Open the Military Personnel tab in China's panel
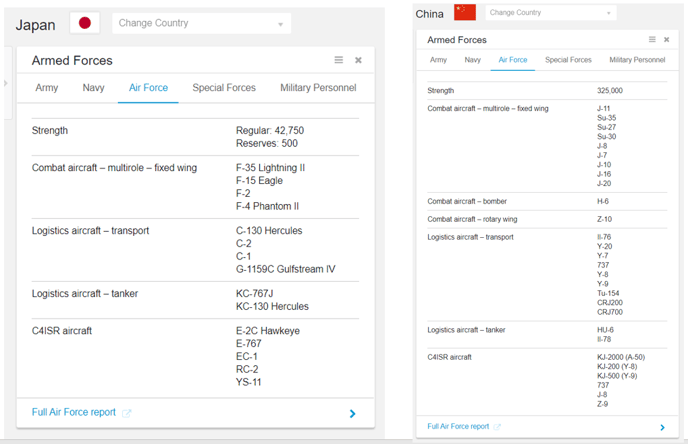This screenshot has height=444, width=688. tap(637, 60)
